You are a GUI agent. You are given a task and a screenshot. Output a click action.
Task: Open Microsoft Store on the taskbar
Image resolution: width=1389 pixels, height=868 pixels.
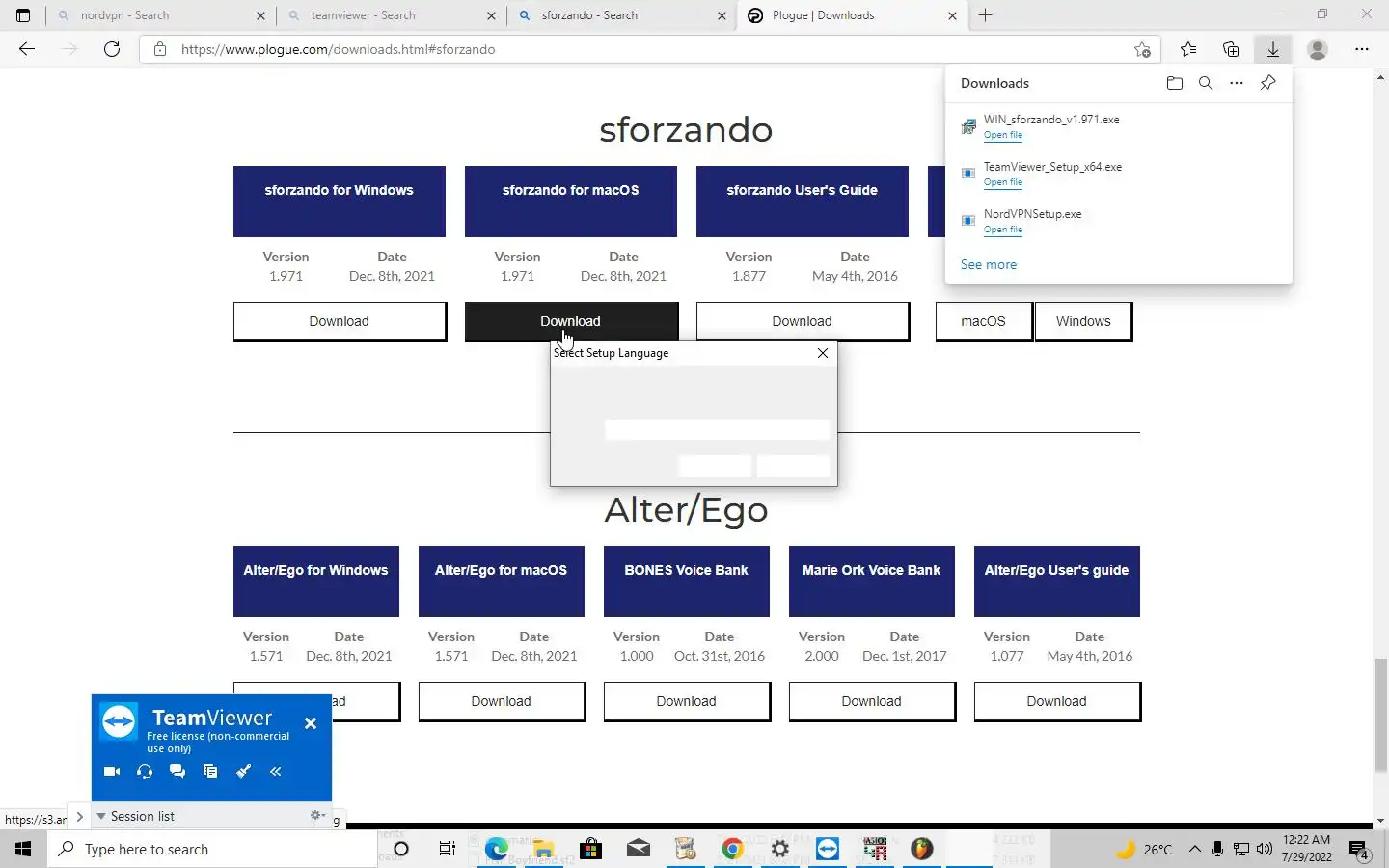pos(591,849)
